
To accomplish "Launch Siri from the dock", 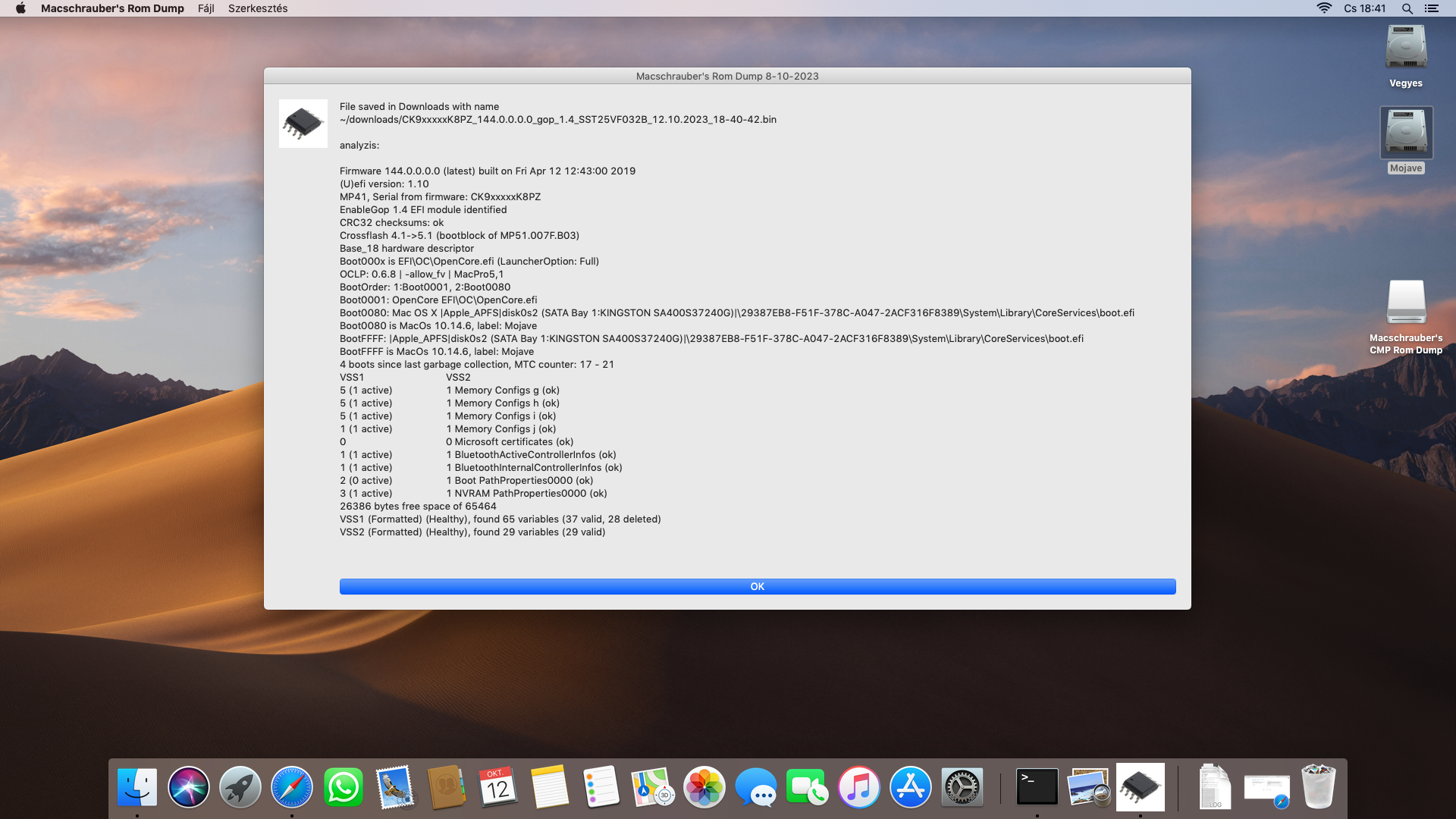I will tap(189, 787).
